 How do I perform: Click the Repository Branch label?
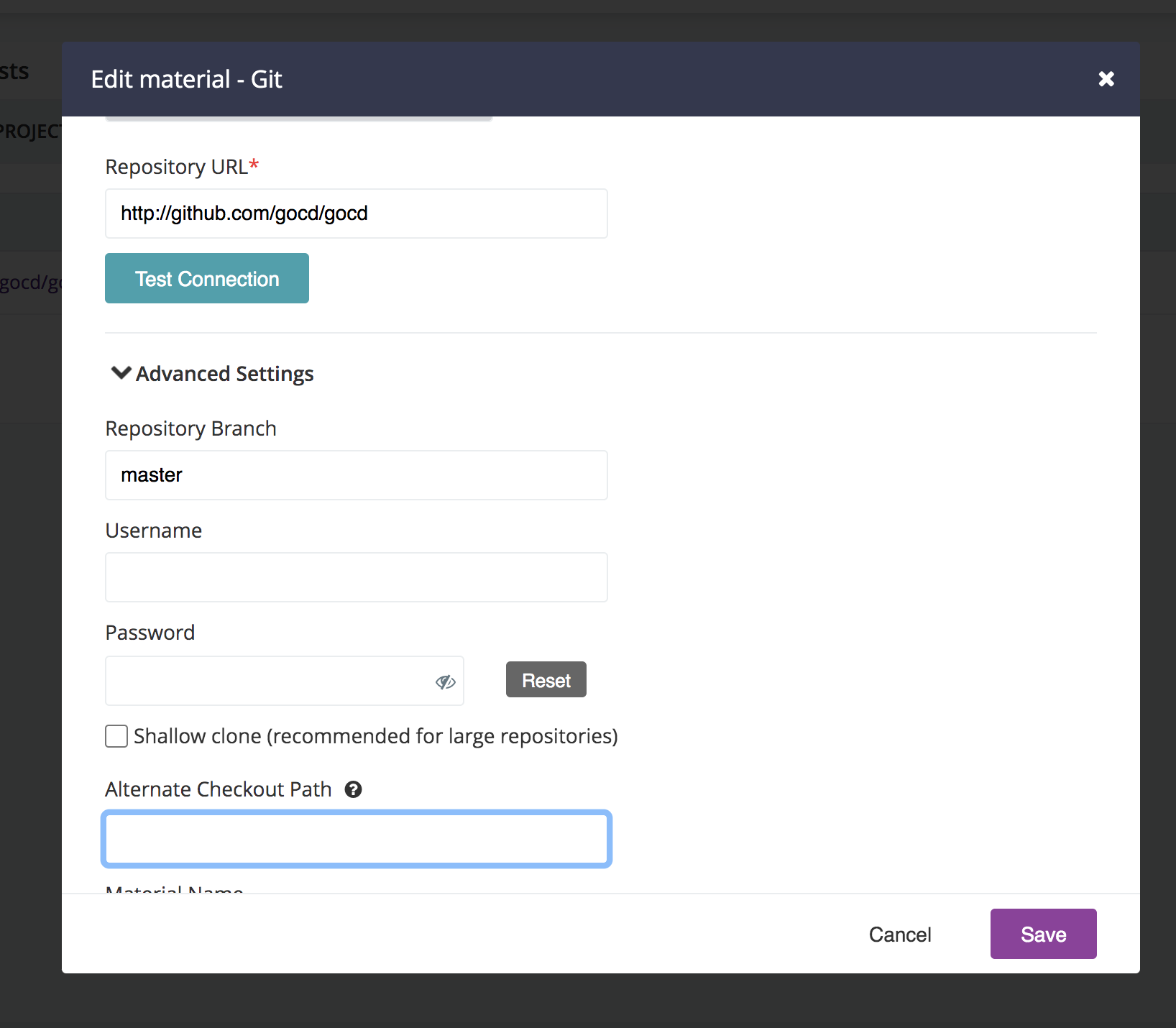[x=191, y=428]
